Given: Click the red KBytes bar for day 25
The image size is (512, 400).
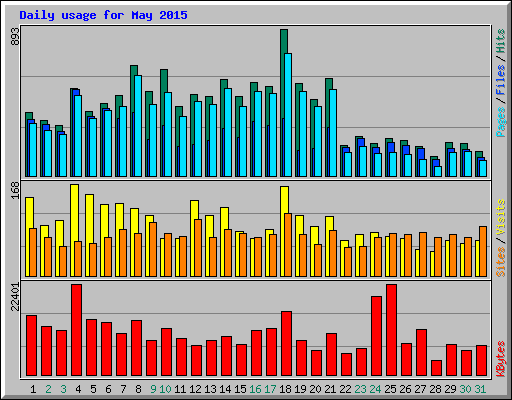Looking at the screenshot, I should pyautogui.click(x=391, y=330).
